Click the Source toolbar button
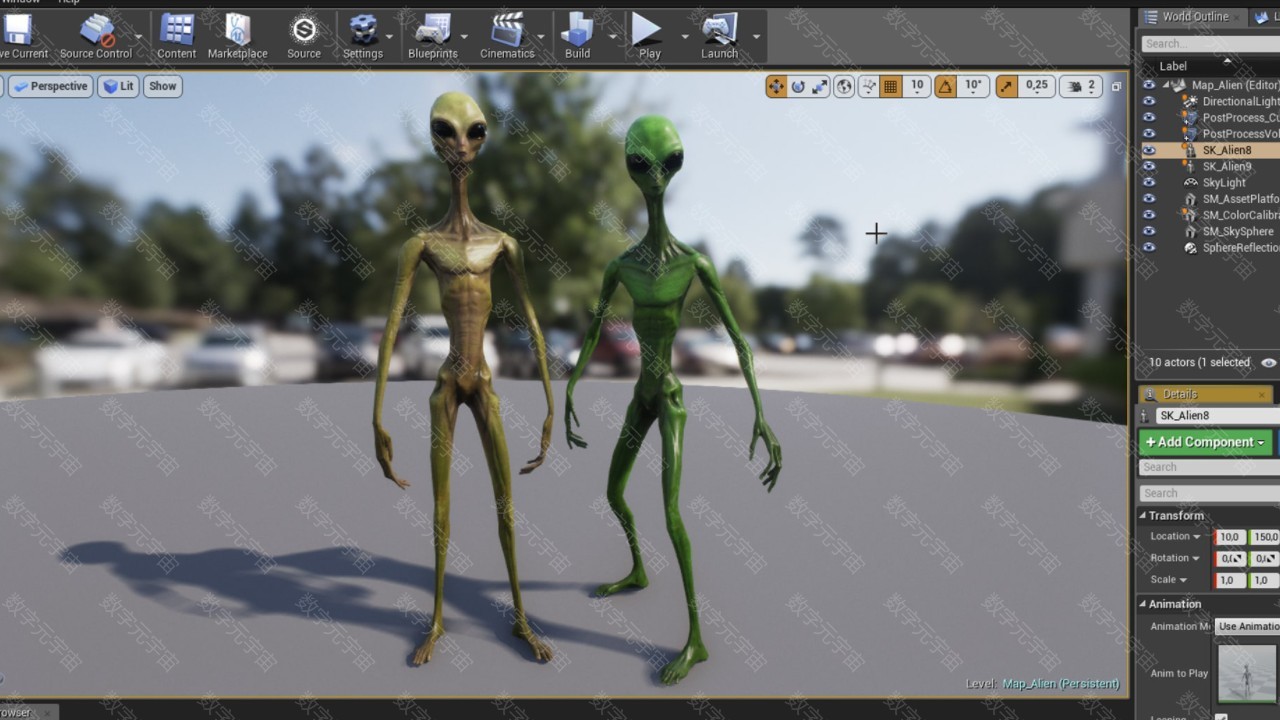The width and height of the screenshot is (1280, 720). [304, 36]
